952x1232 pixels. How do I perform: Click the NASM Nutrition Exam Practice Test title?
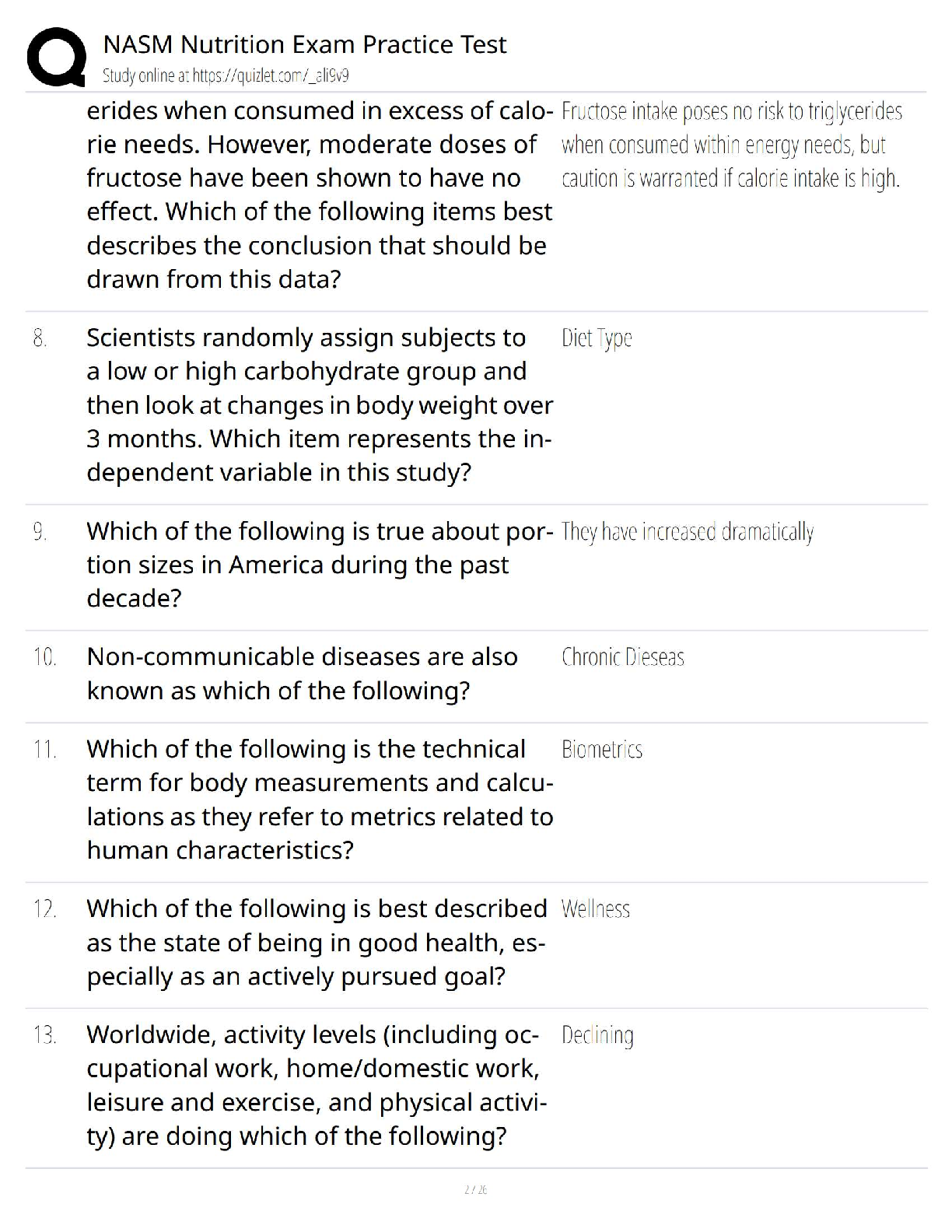click(x=304, y=44)
